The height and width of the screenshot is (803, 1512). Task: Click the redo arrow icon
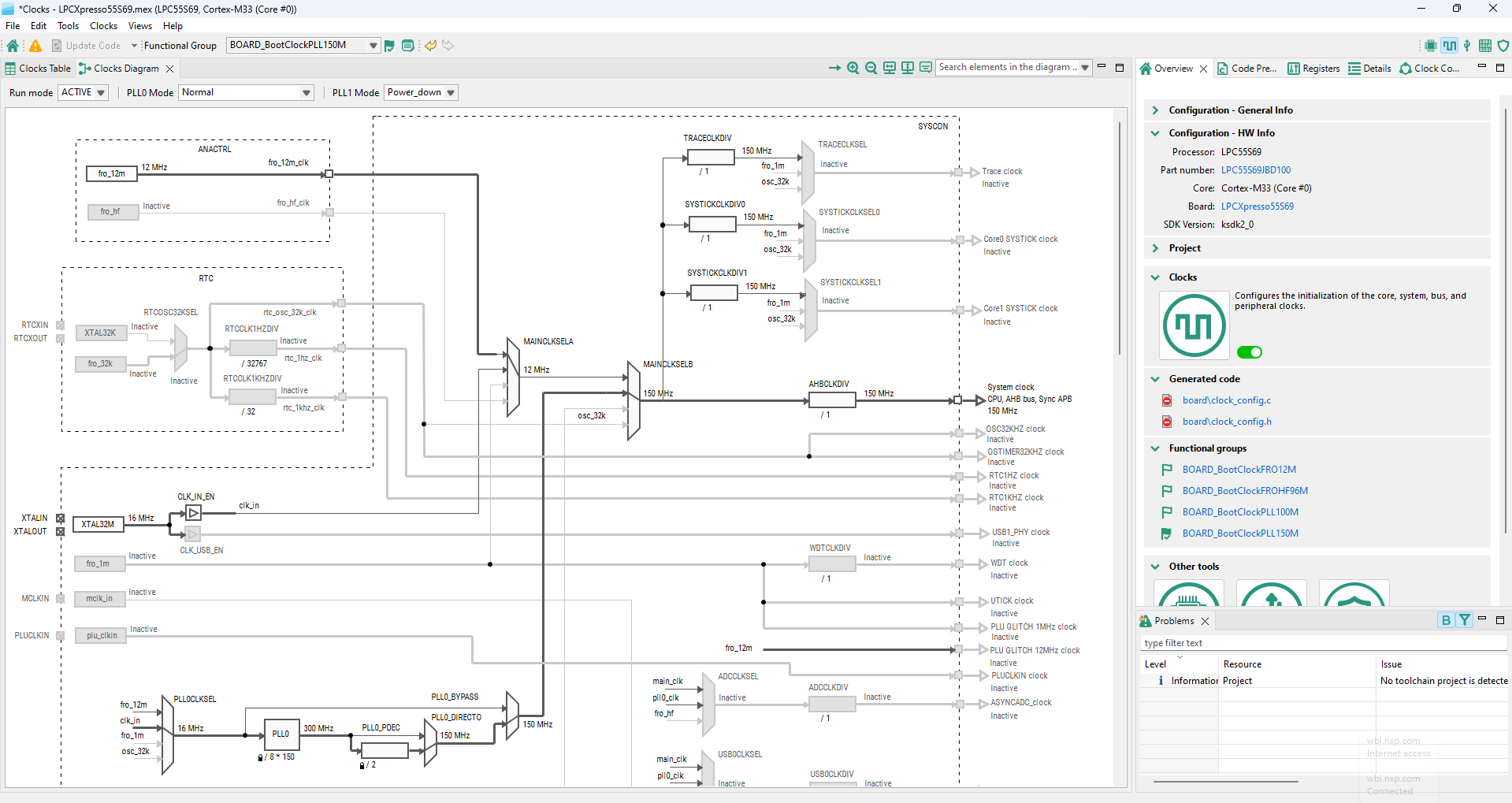(x=448, y=46)
